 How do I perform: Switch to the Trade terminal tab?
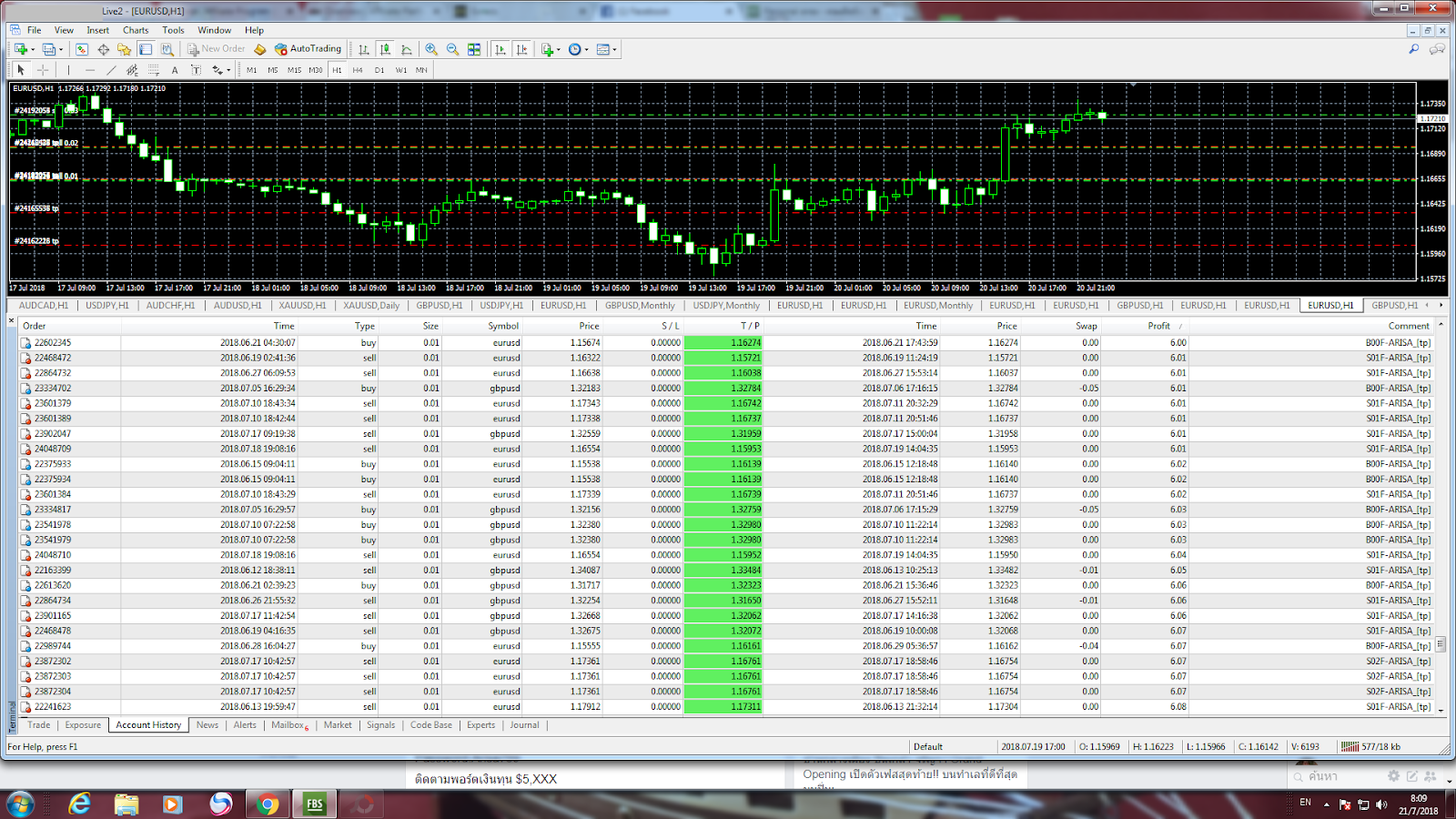[x=39, y=725]
